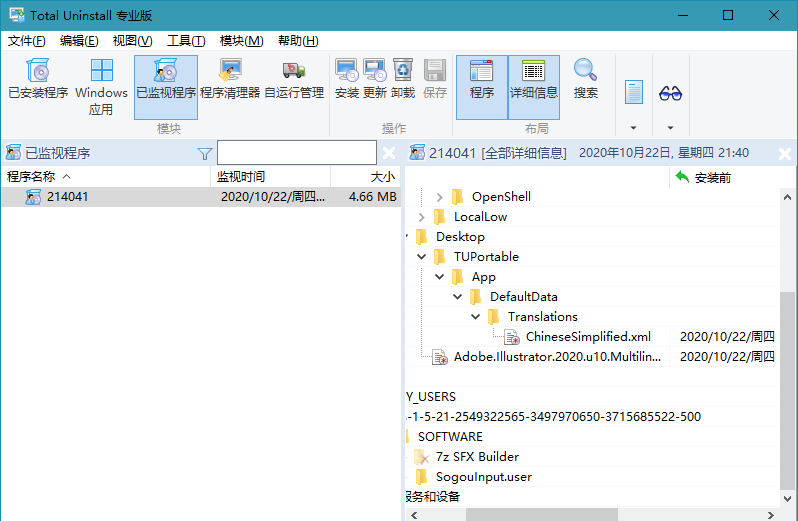Screen dimensions: 798x521
Task: Select the SOFTWARE registry key
Action: coord(450,437)
